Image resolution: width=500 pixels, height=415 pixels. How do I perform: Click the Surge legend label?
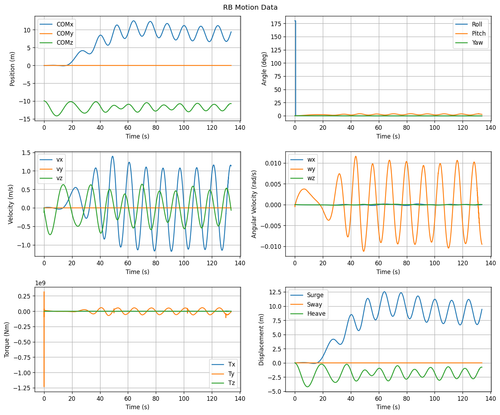(315, 295)
